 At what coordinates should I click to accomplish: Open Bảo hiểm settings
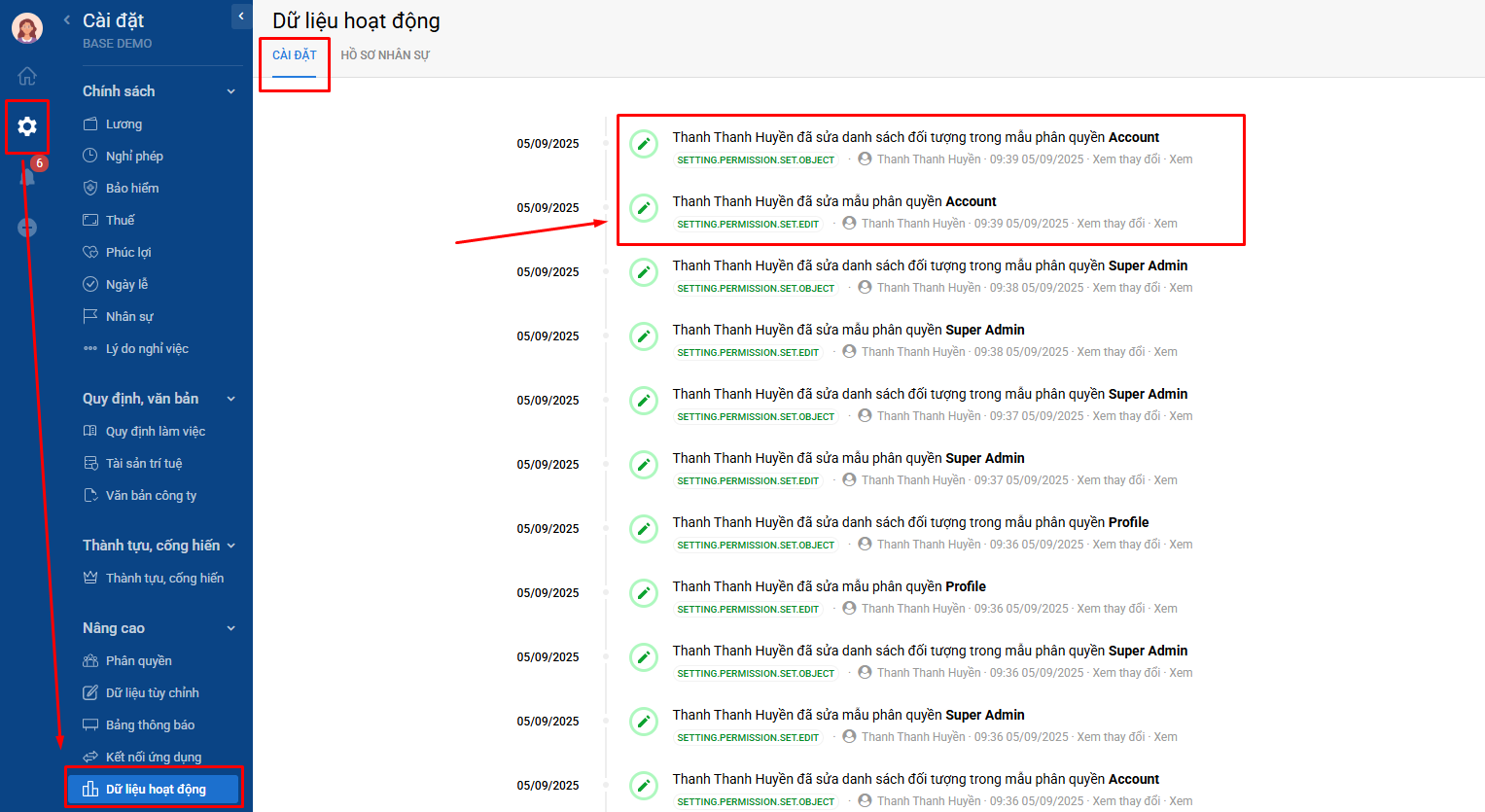132,188
